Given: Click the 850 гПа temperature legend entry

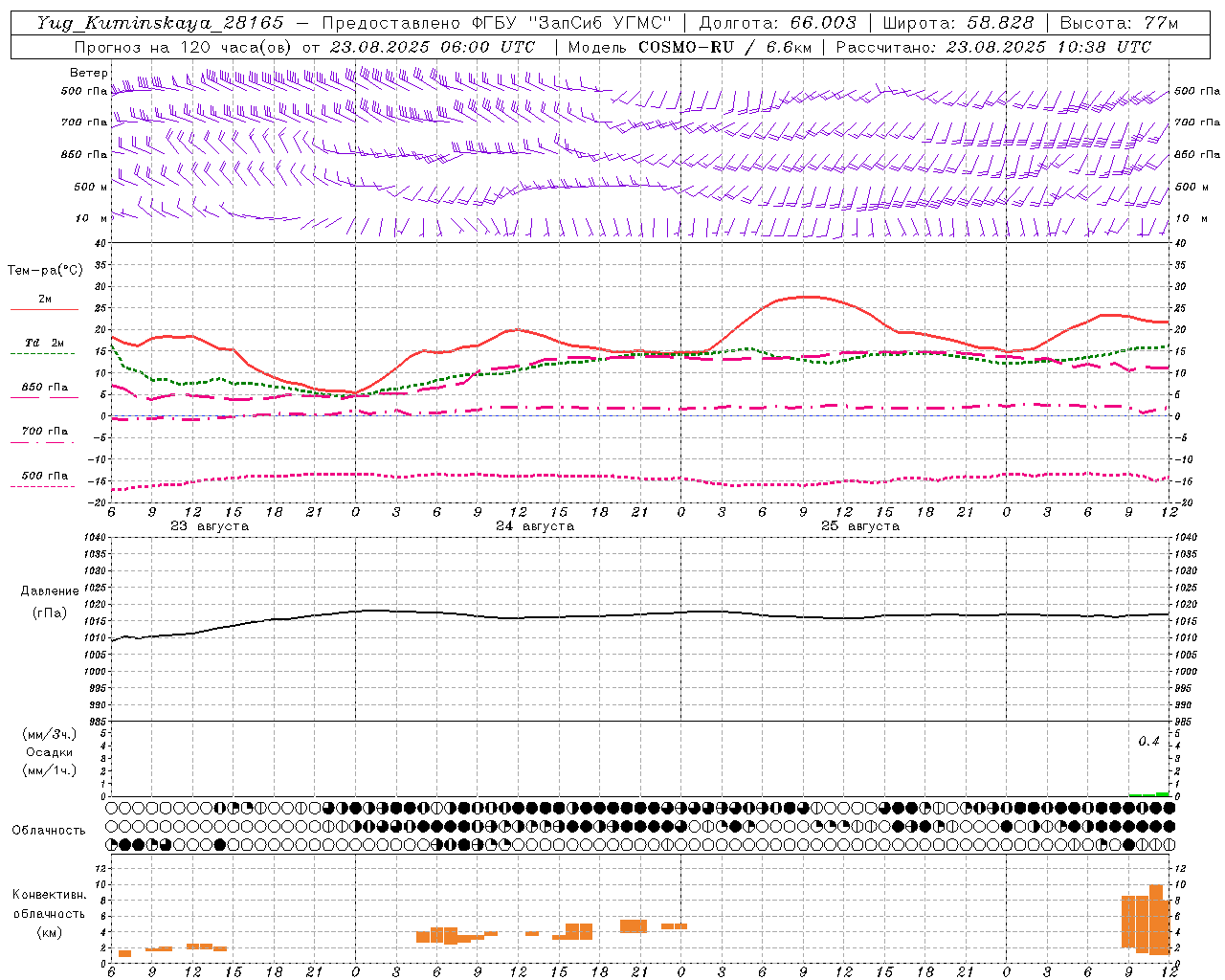Looking at the screenshot, I should 45,388.
